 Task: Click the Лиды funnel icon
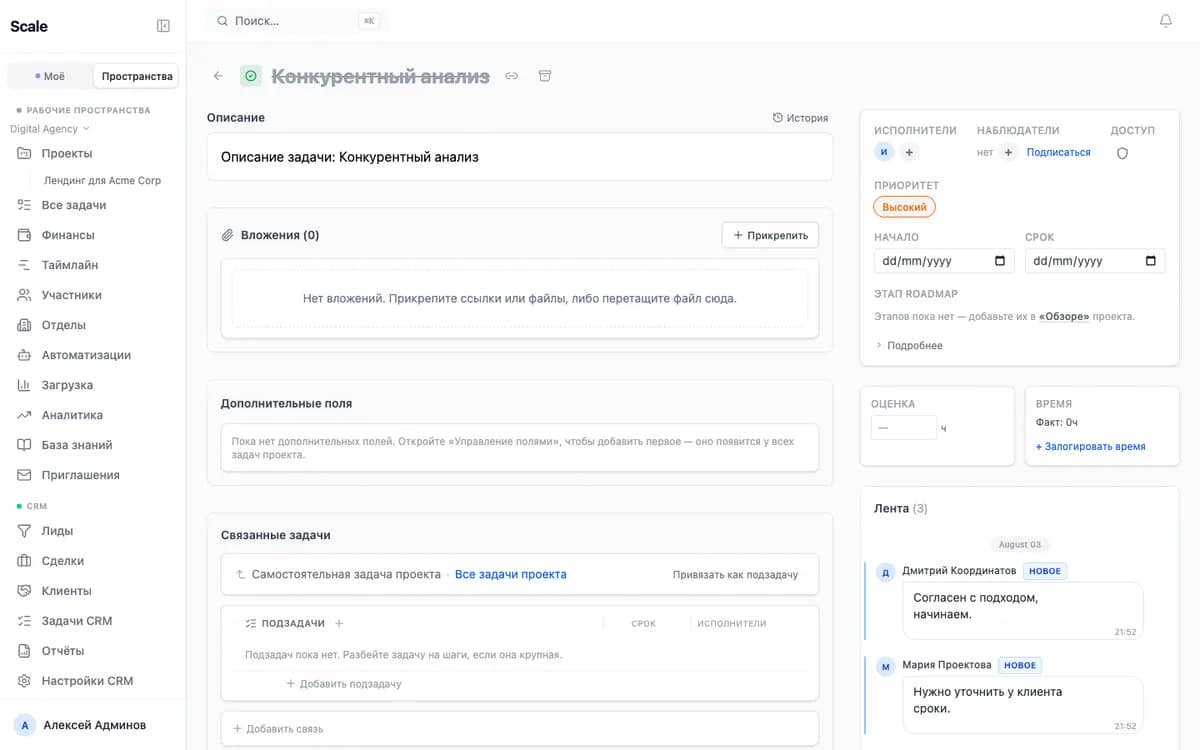(x=24, y=531)
